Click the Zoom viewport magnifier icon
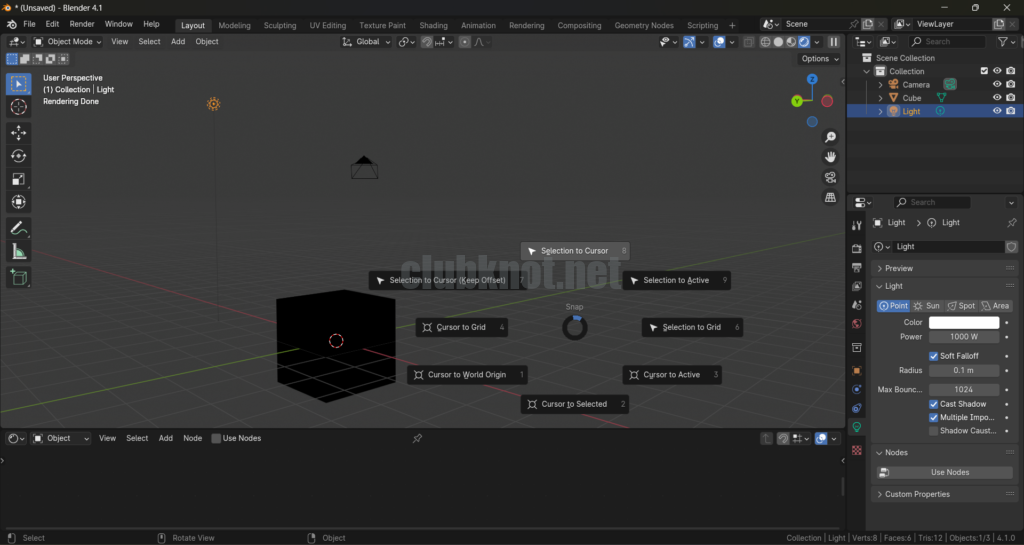 coord(830,137)
